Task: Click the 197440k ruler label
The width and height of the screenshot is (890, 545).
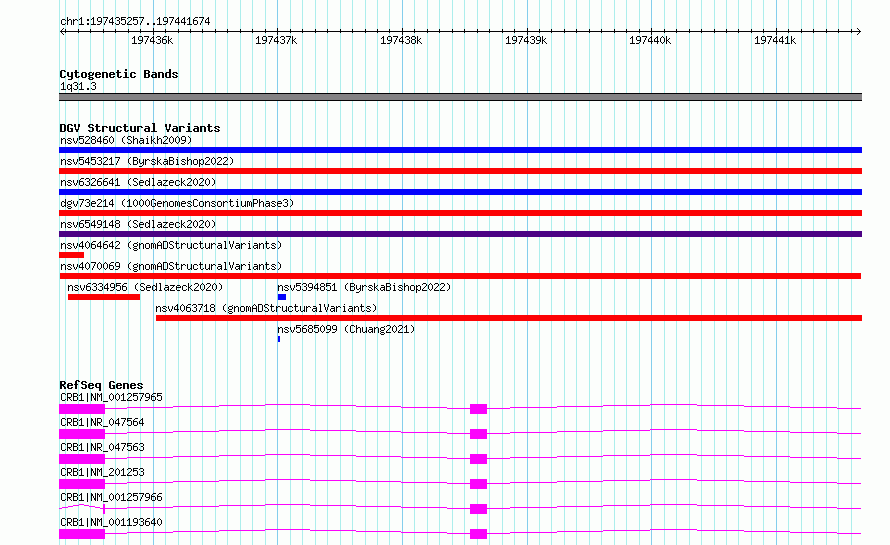Action: tap(650, 40)
